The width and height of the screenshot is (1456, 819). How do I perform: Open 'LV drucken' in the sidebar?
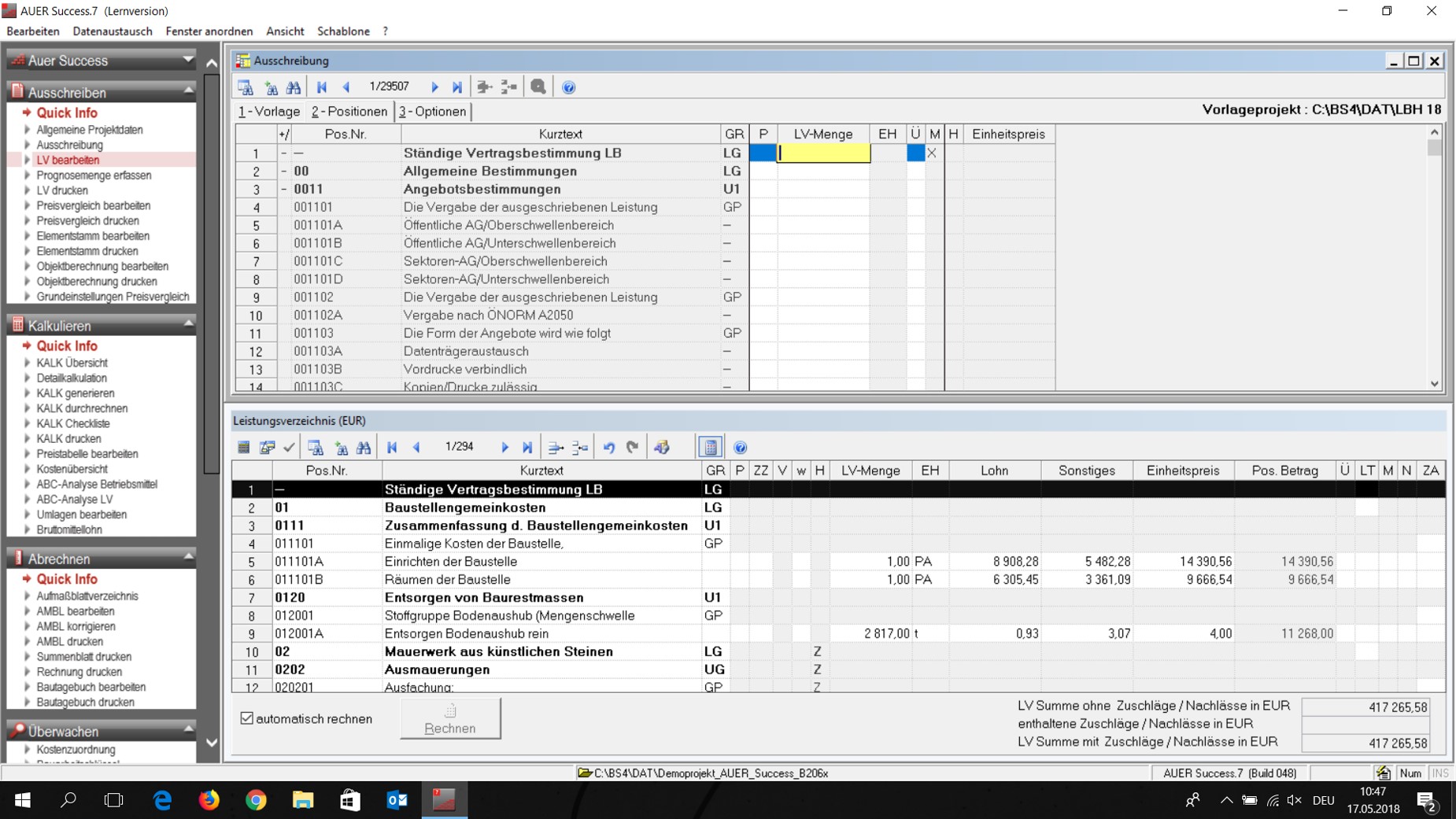[x=62, y=190]
